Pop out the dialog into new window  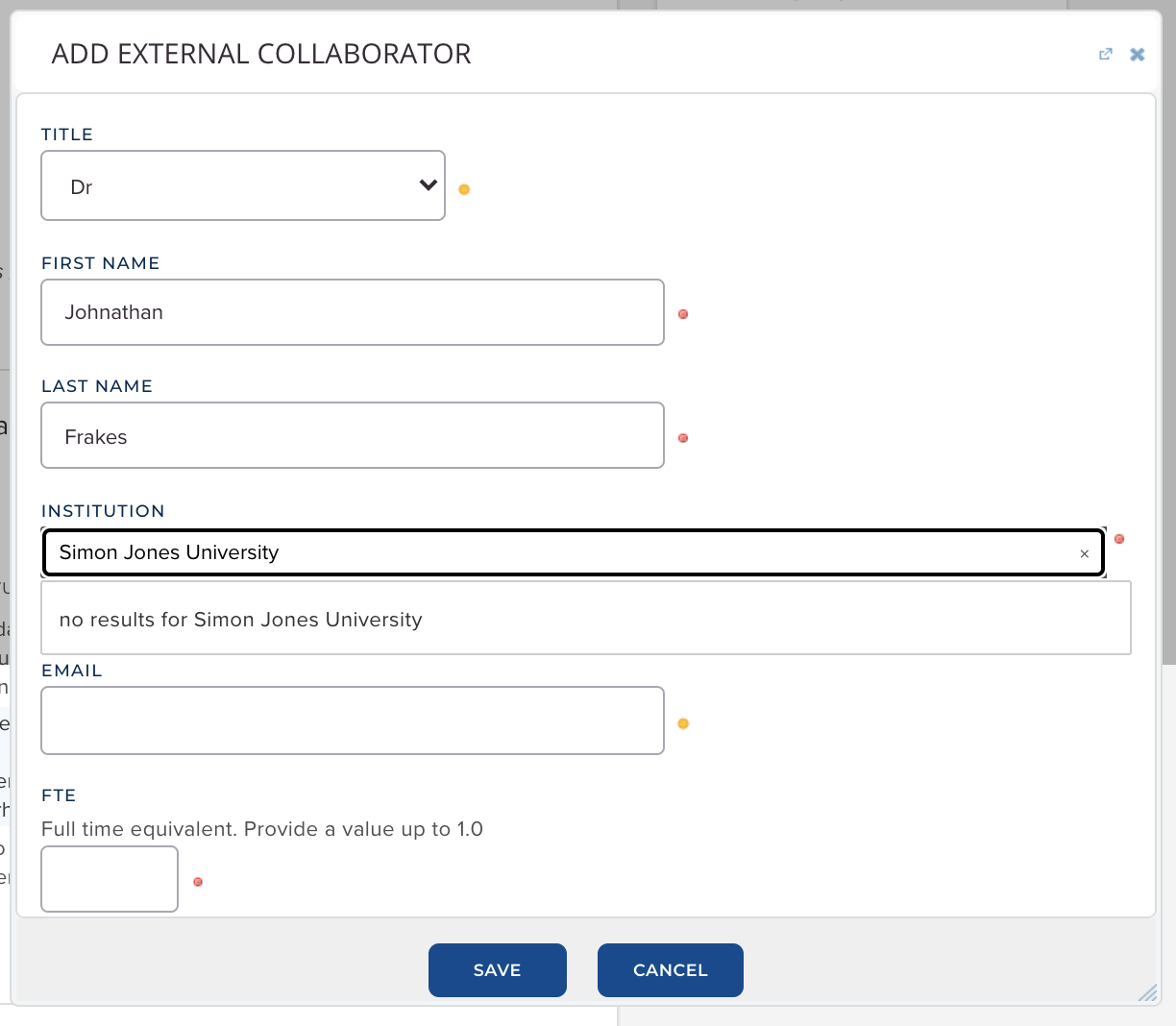click(1105, 55)
